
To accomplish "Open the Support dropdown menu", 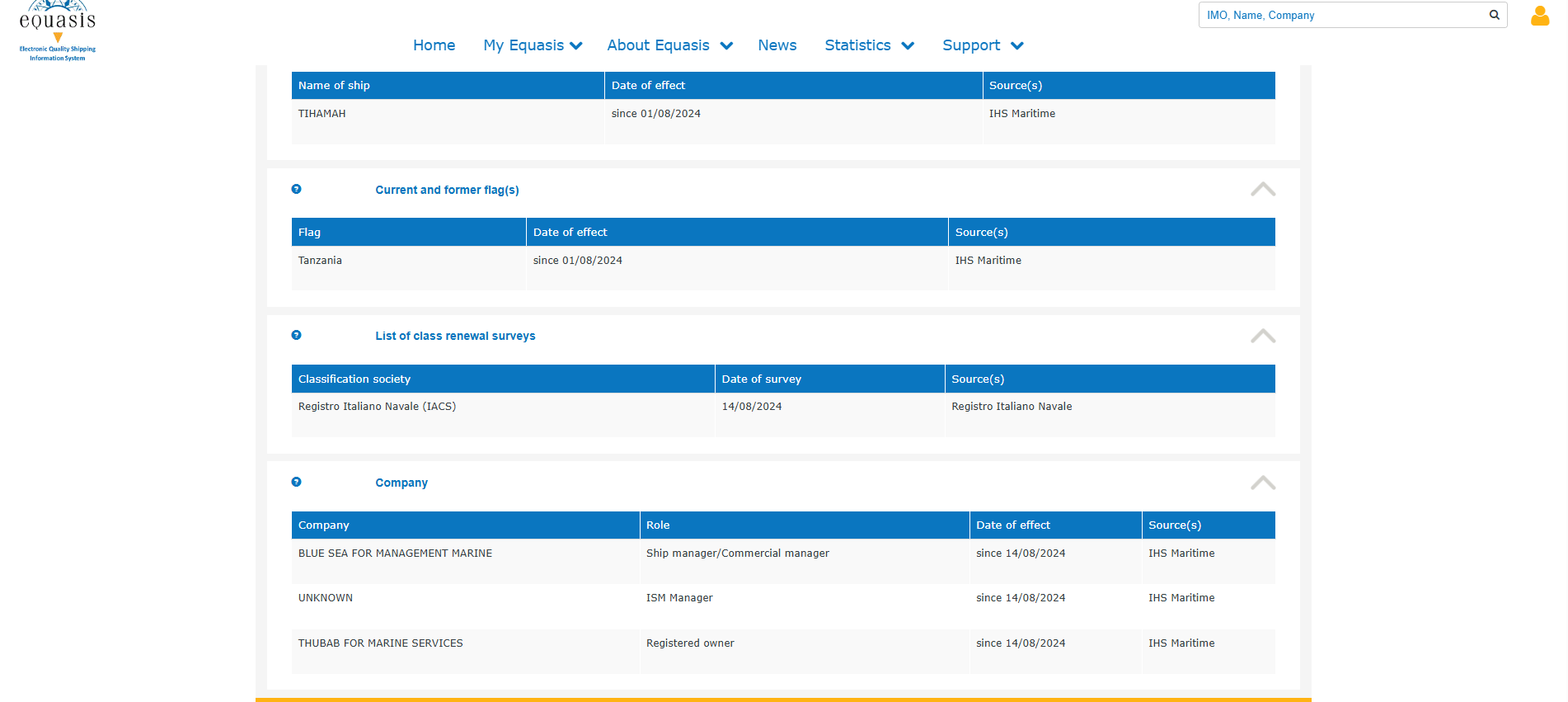I will (x=983, y=45).
